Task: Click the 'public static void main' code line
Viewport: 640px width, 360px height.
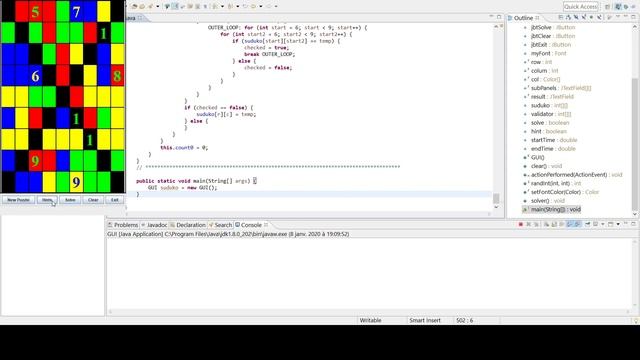Action: tap(196, 181)
